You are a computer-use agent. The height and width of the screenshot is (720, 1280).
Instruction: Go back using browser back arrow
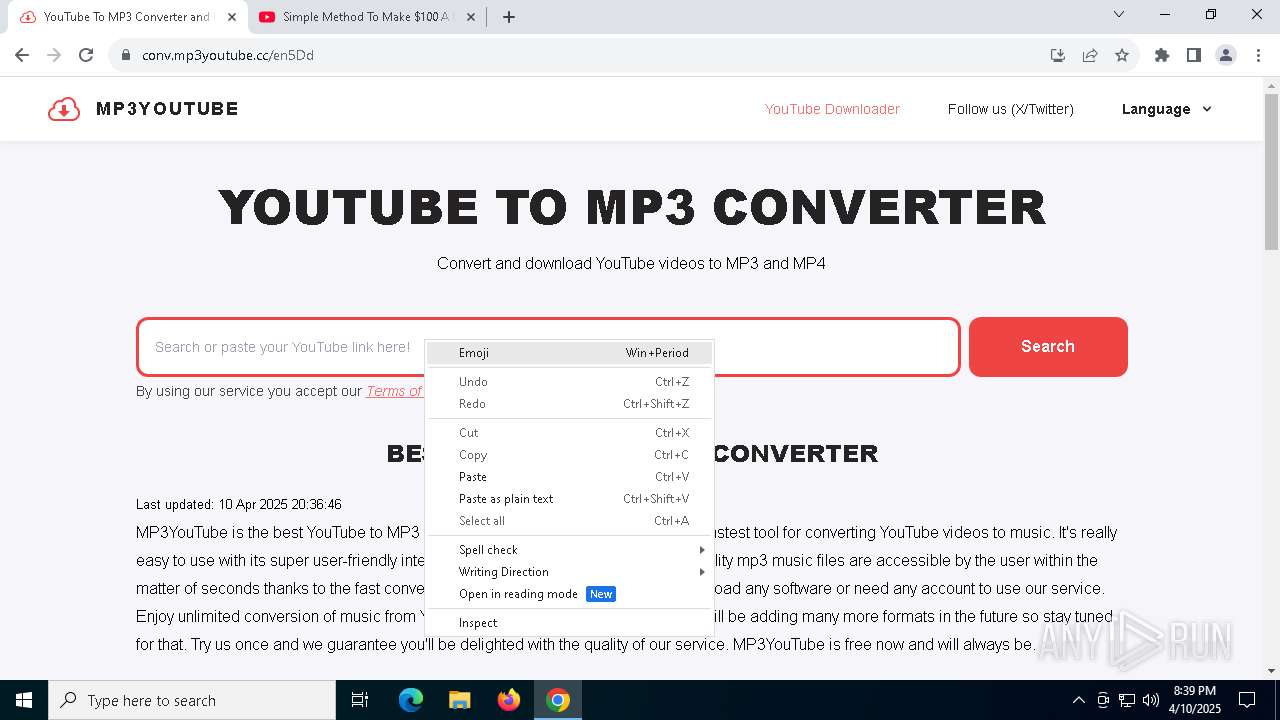(22, 55)
